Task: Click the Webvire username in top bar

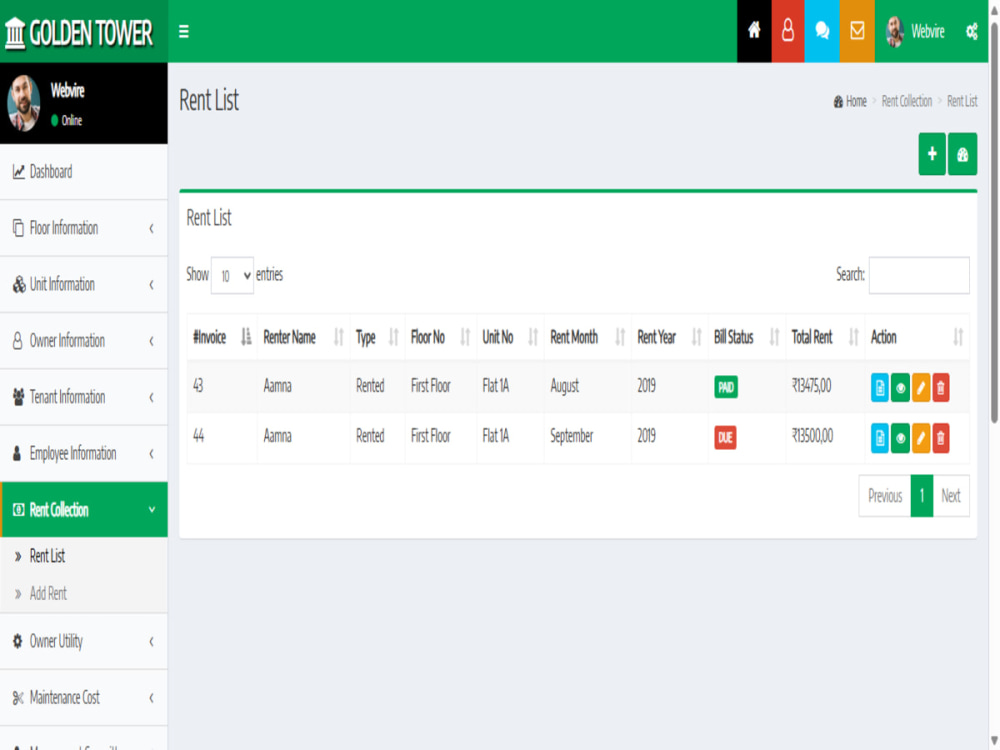Action: (927, 31)
